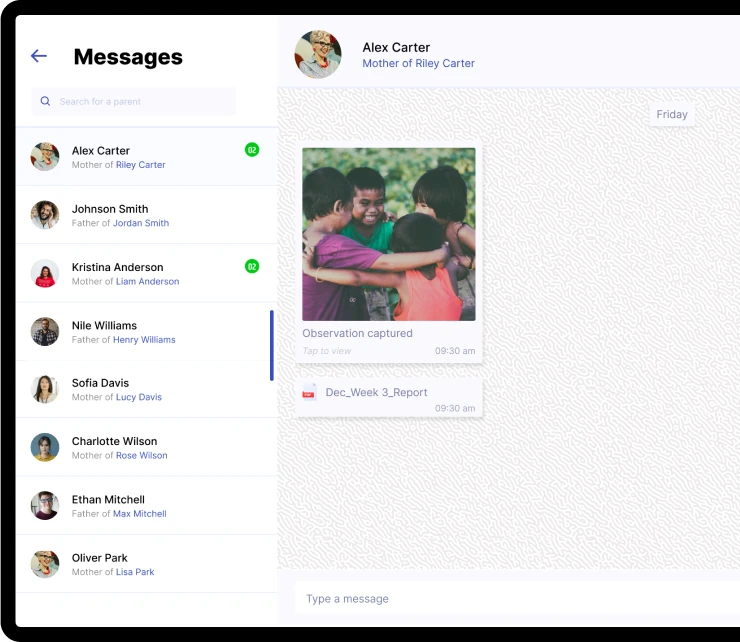Click the blue scrollbar in contacts list
The image size is (740, 642).
point(271,346)
